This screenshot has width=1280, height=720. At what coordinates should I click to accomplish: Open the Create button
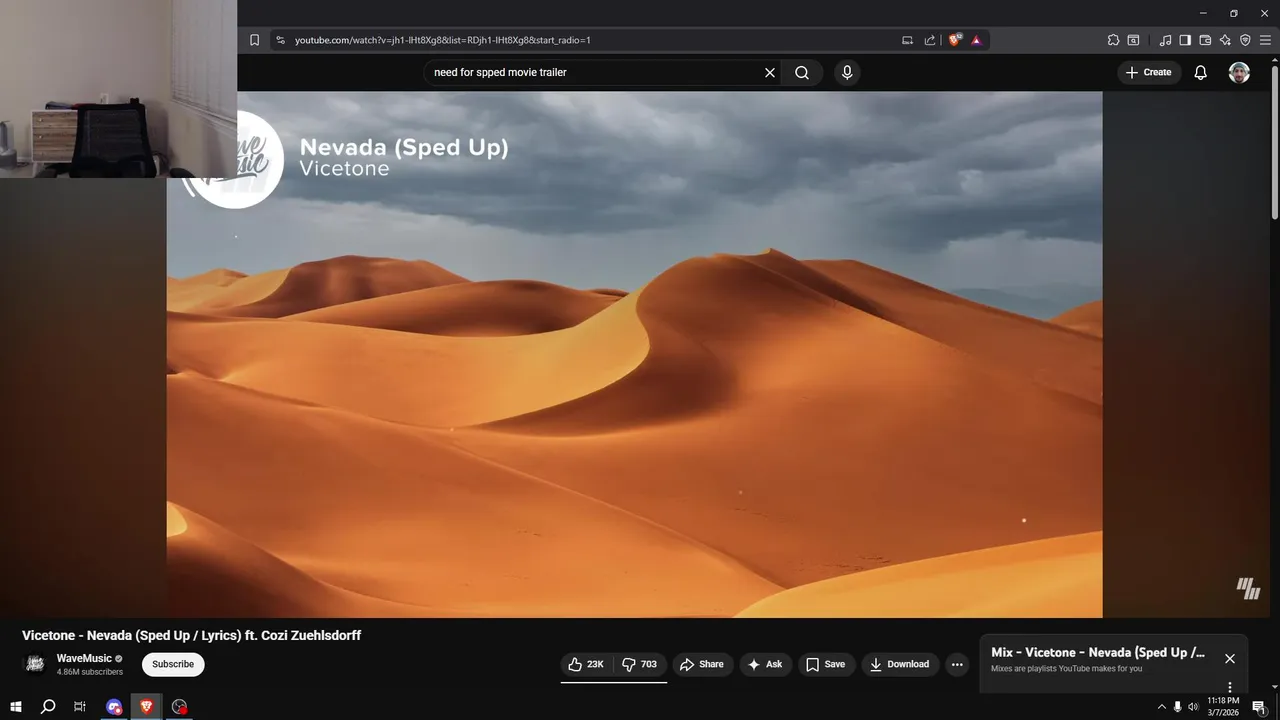[x=1148, y=72]
